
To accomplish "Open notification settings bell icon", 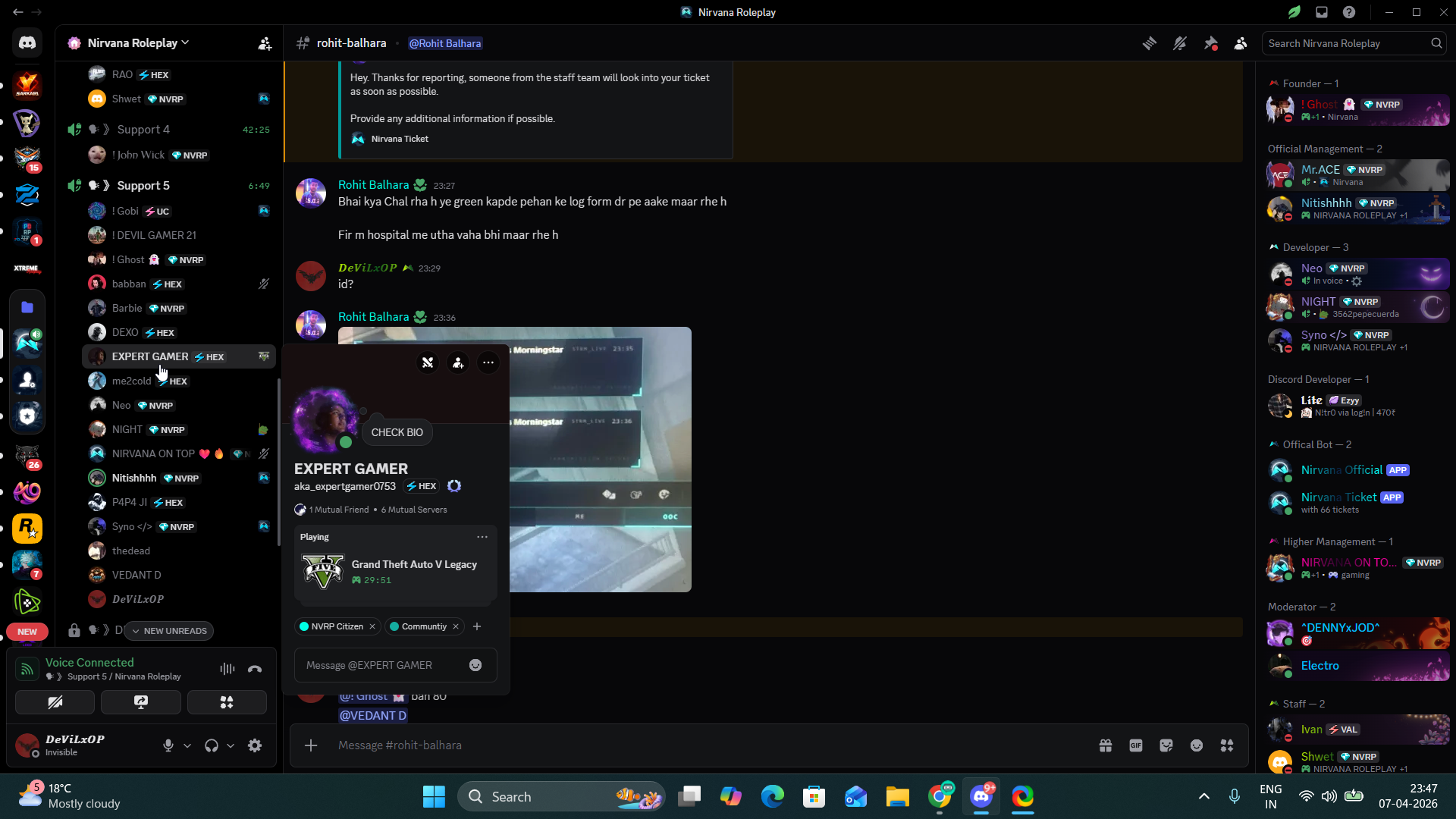I will pyautogui.click(x=1180, y=43).
